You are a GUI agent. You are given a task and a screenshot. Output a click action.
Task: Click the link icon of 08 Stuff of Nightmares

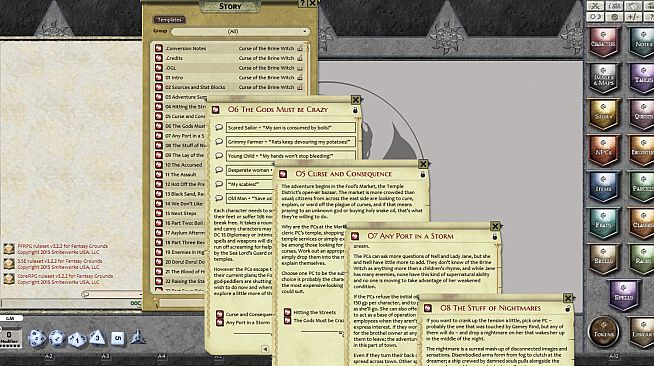tap(428, 308)
